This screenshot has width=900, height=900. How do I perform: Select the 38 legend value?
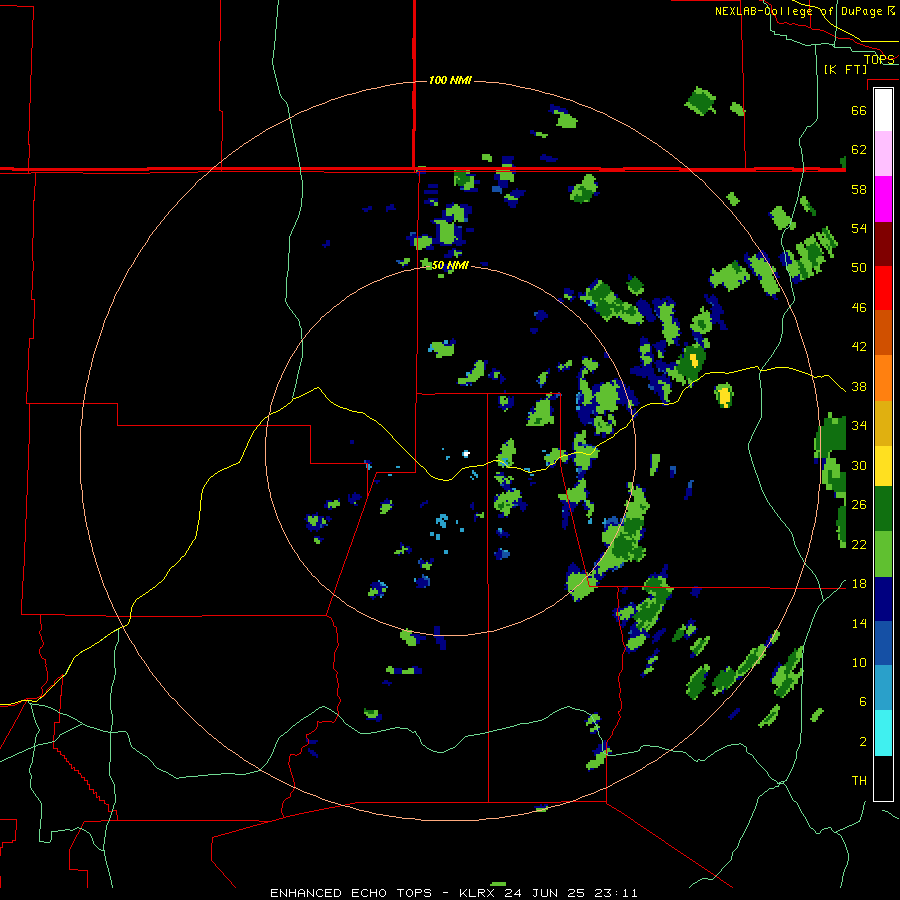click(859, 386)
